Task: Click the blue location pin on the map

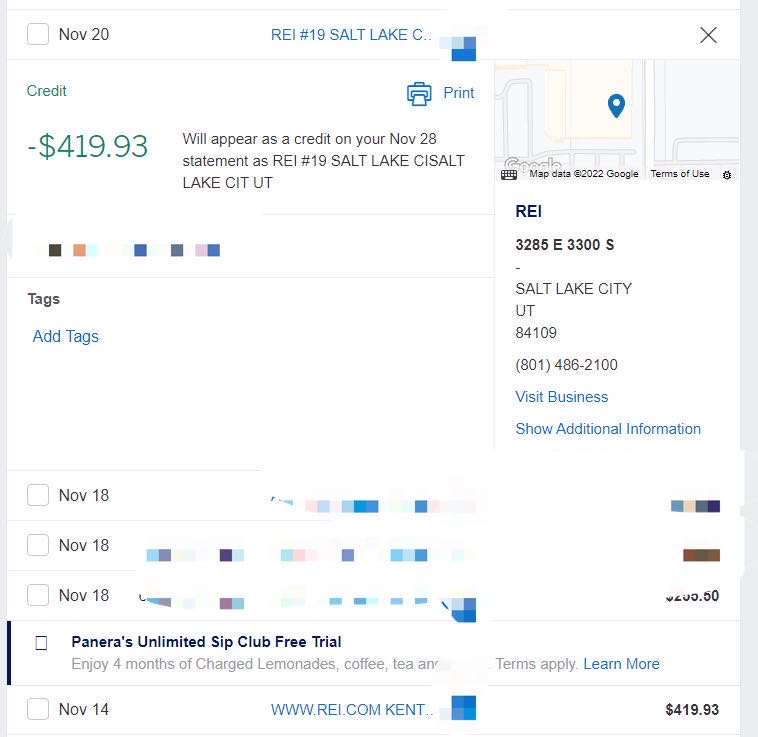Action: [x=617, y=104]
